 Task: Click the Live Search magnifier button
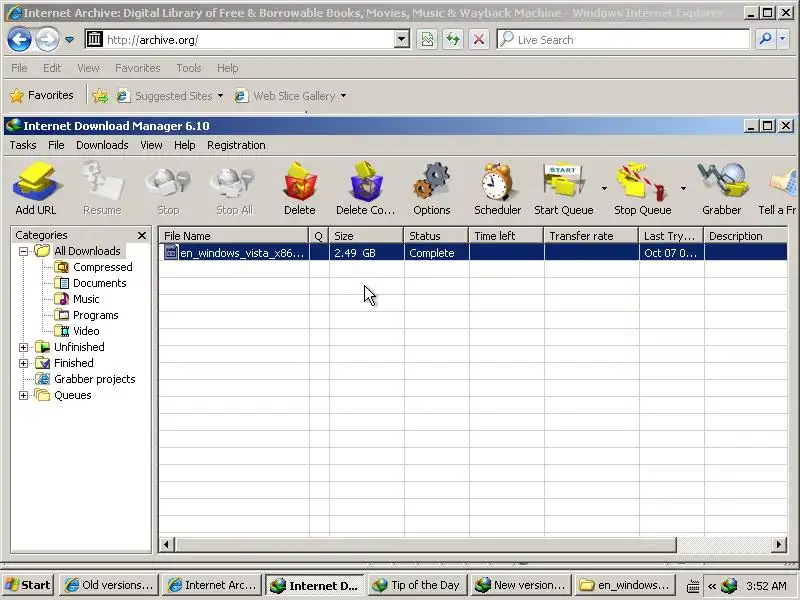(765, 39)
